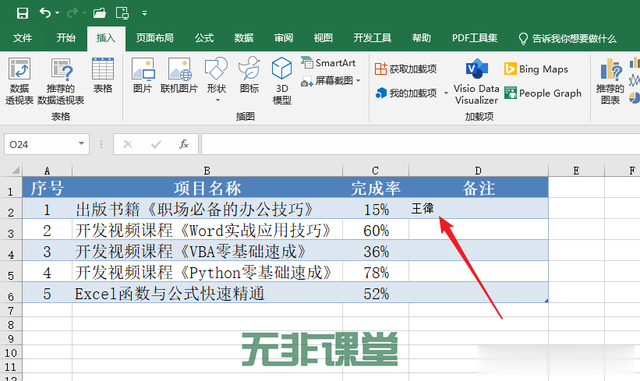640x381 pixels.
Task: Select the cell 开发视频课程《VBA零基础速成》
Action: [x=207, y=250]
